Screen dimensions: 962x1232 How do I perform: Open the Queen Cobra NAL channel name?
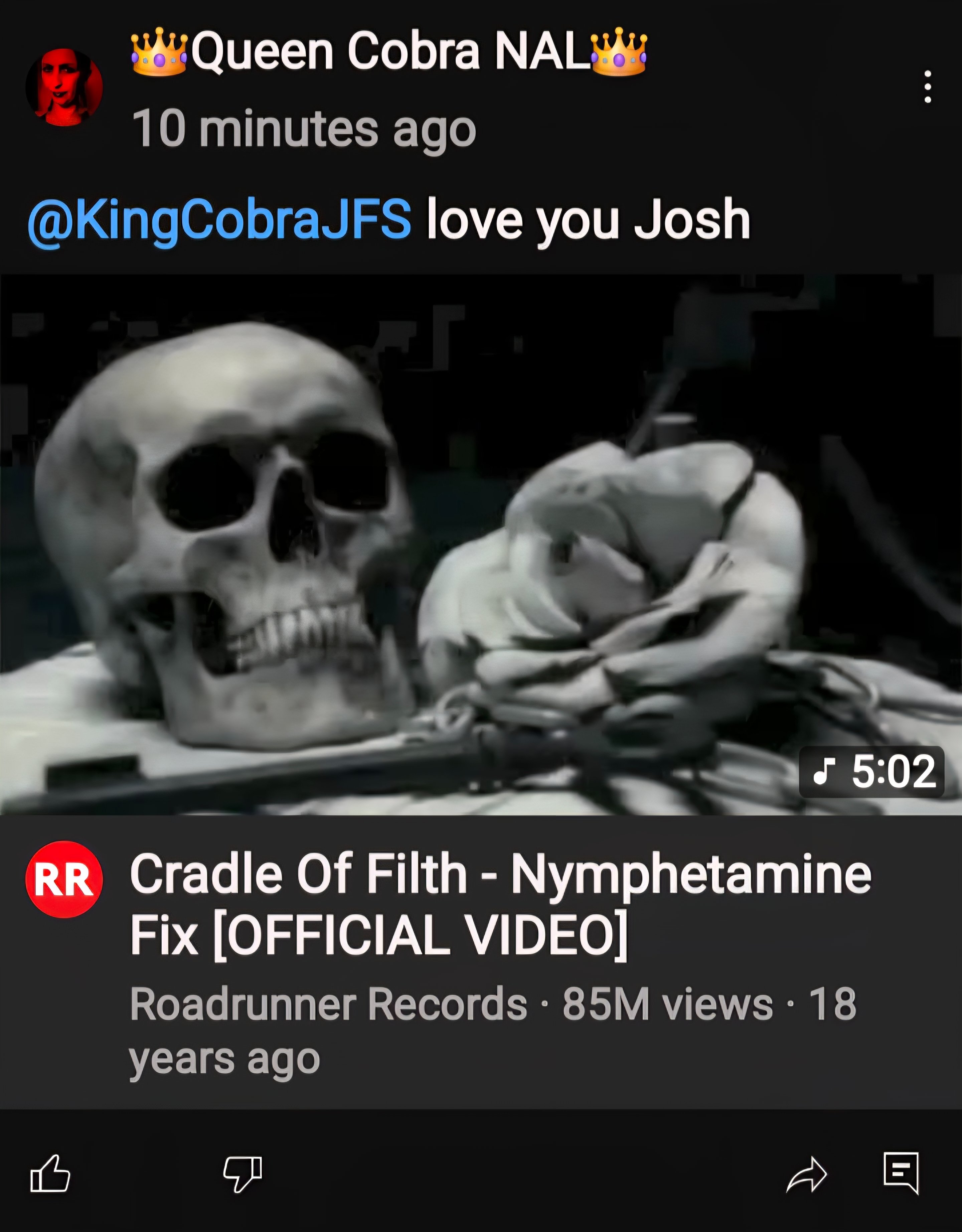point(389,51)
